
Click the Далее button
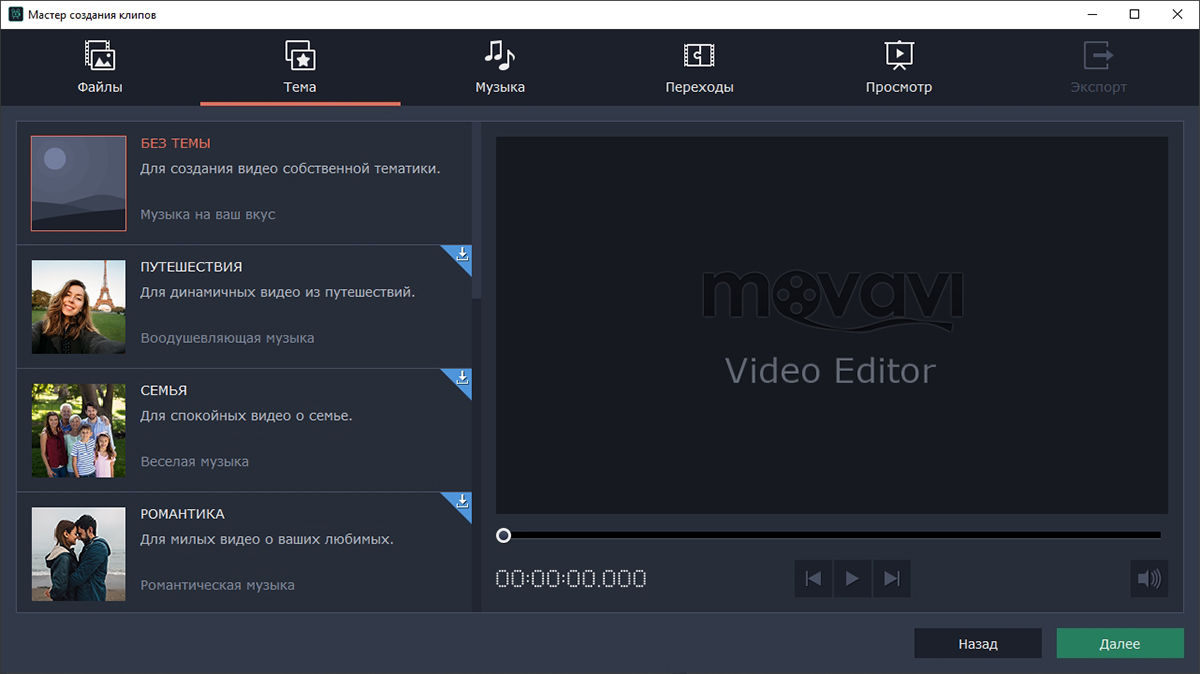pyautogui.click(x=1120, y=643)
